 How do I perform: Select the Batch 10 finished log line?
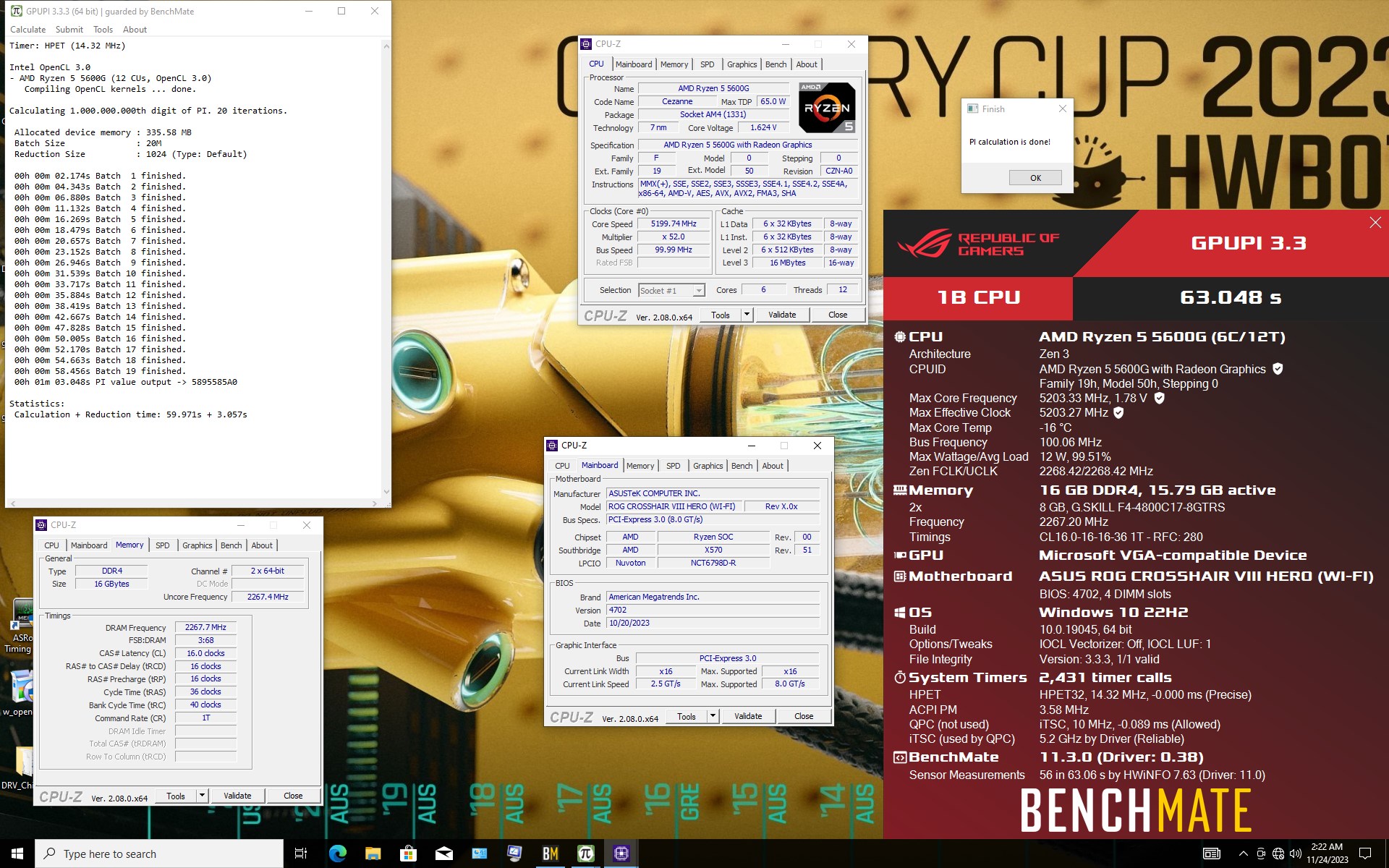coord(100,273)
